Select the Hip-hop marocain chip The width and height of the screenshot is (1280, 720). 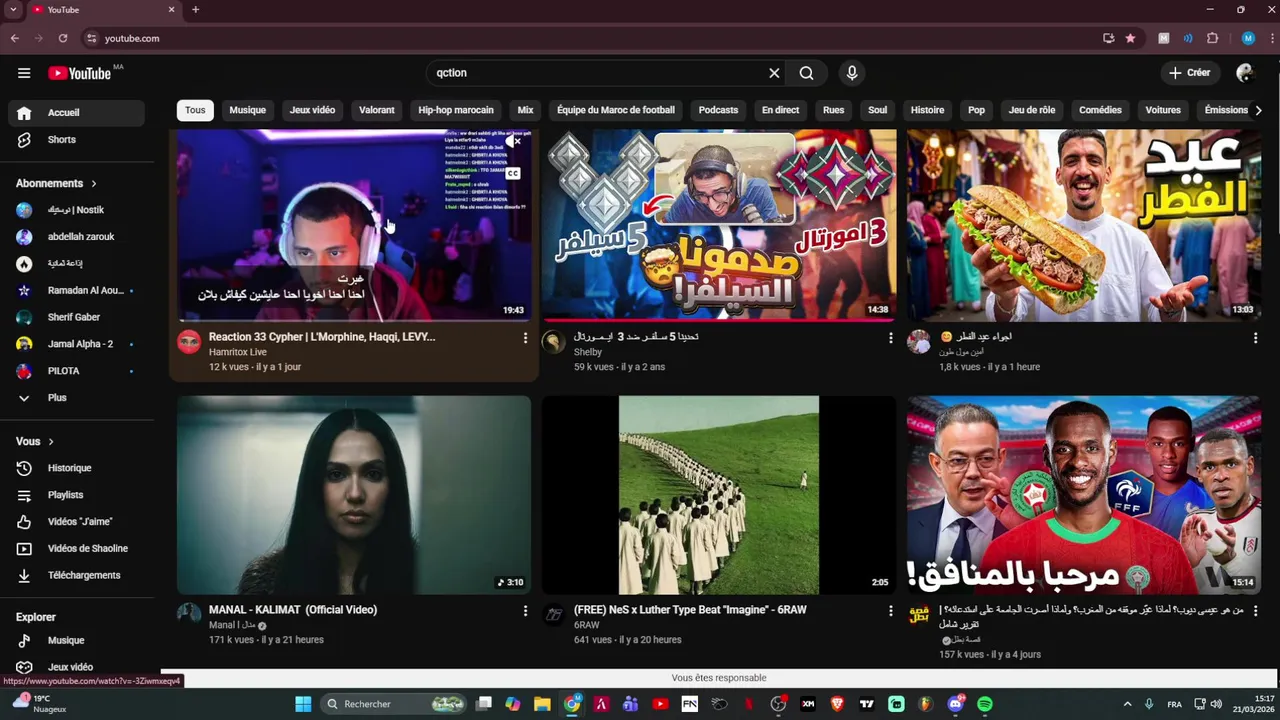[456, 110]
